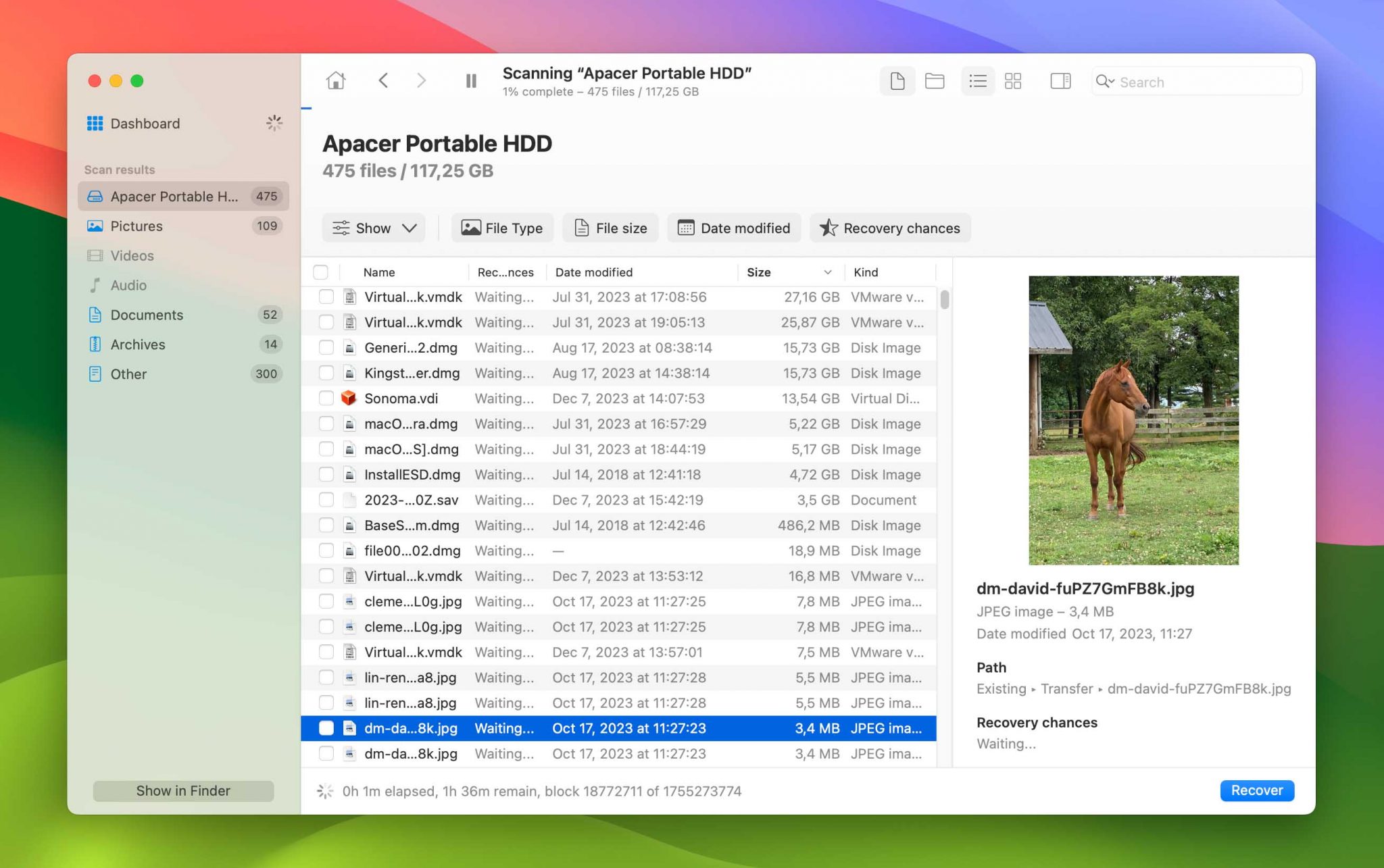Toggle the preview sidebar panel
The height and width of the screenshot is (868, 1384).
1060,81
